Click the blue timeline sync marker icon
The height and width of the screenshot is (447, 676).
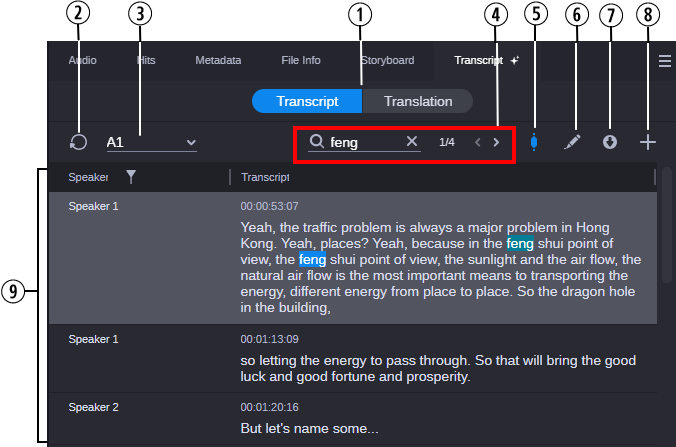pyautogui.click(x=534, y=142)
